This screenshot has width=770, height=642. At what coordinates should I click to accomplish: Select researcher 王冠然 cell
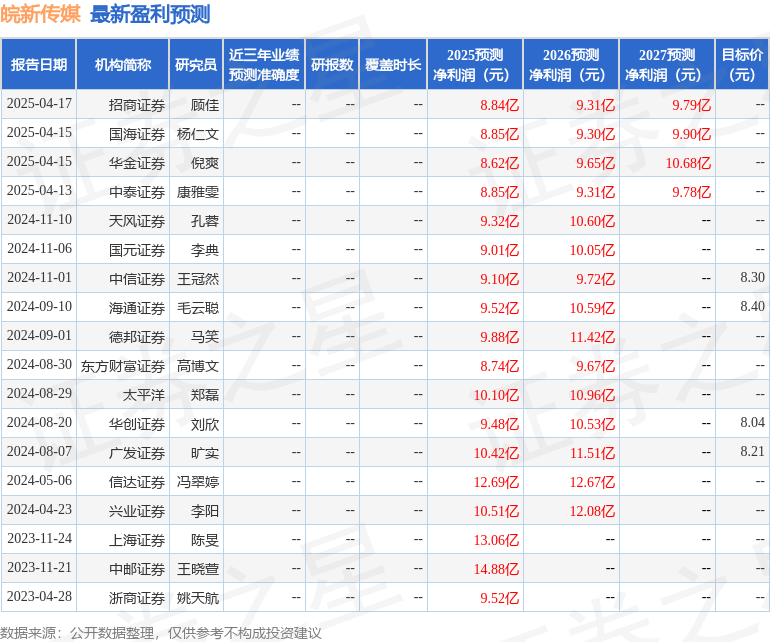coord(198,279)
